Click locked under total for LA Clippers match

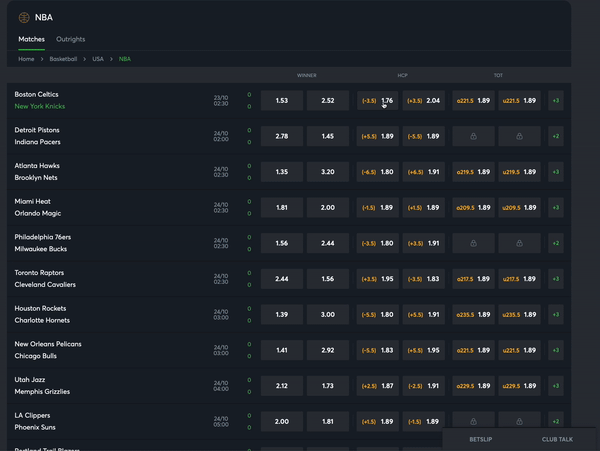[519, 422]
